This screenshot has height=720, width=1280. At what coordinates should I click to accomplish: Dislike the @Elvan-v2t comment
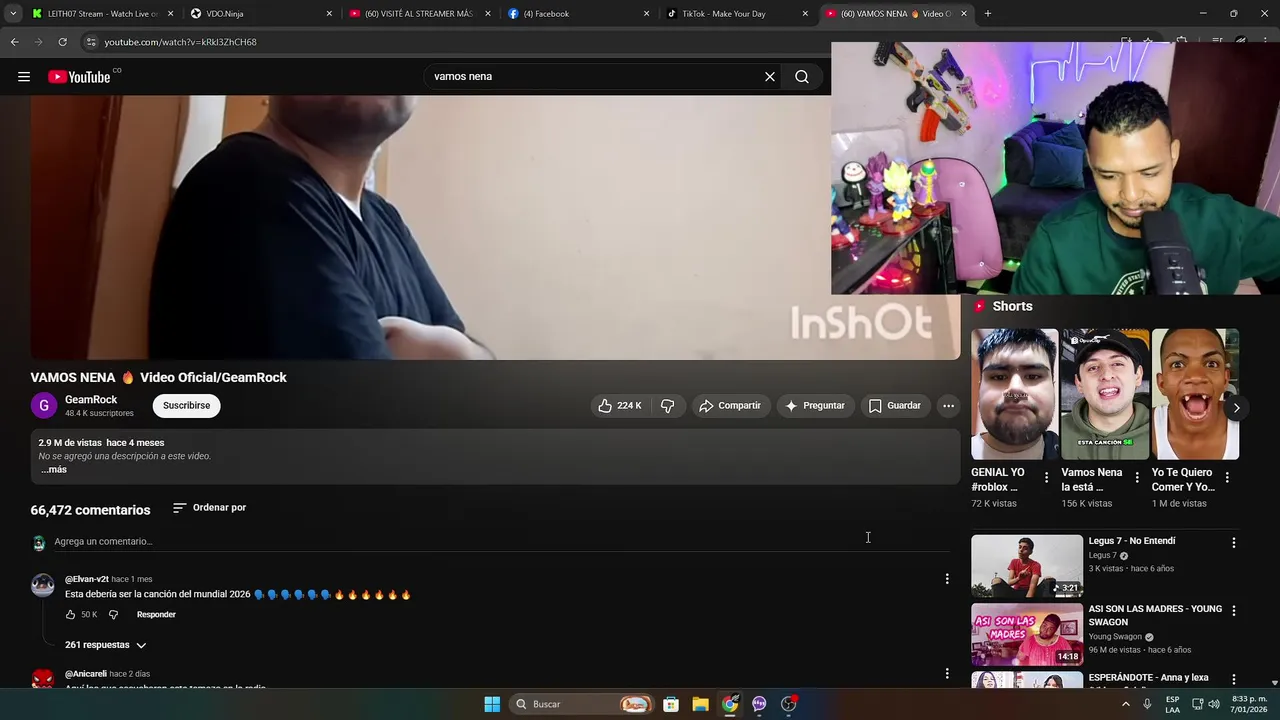tap(113, 614)
